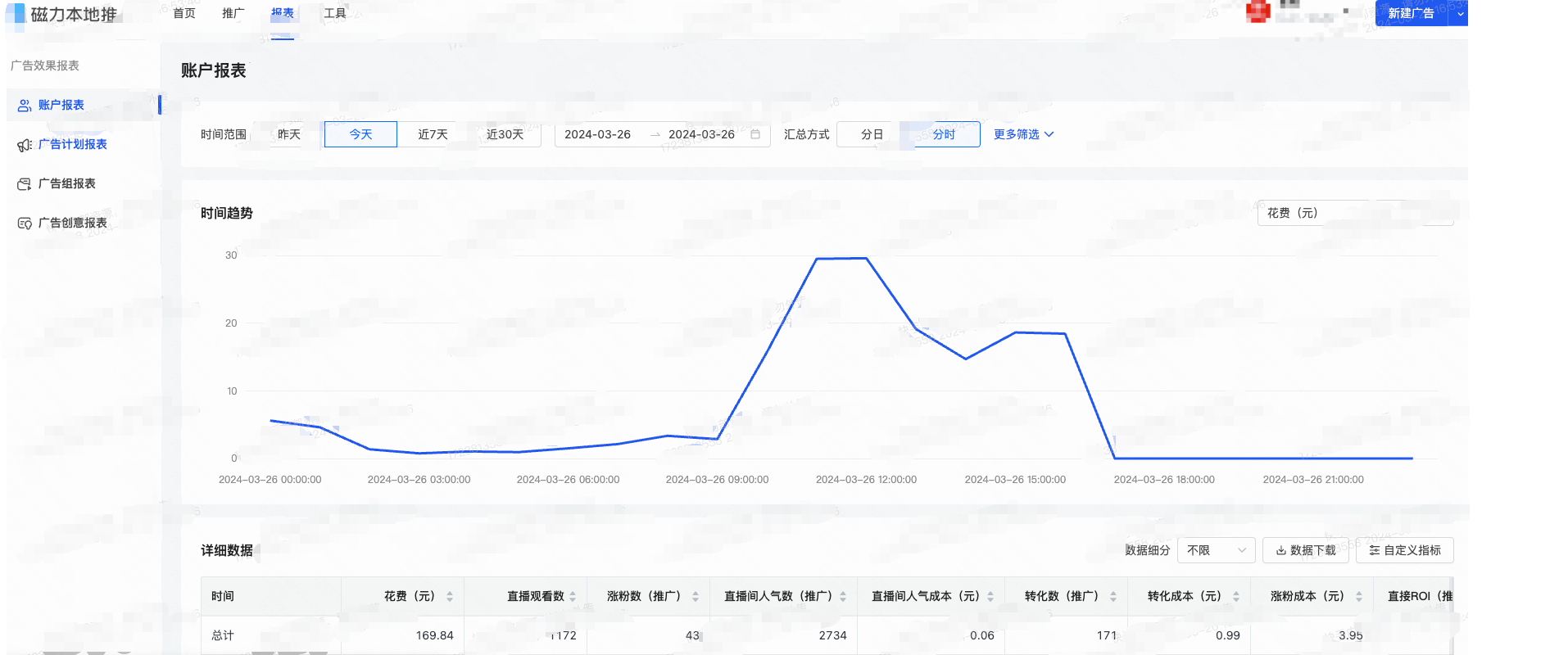The width and height of the screenshot is (1568, 655).
Task: Click the 数据下载 button
Action: point(1306,550)
